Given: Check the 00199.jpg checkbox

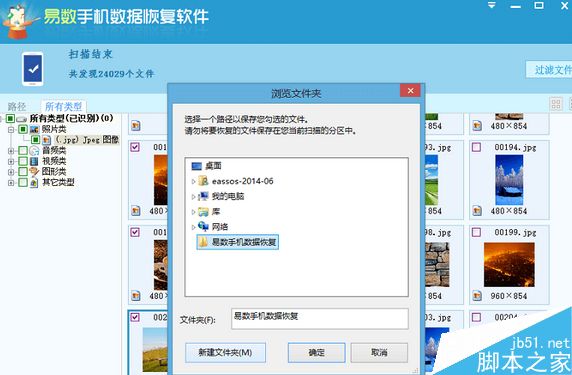Looking at the screenshot, I should pyautogui.click(x=476, y=232).
